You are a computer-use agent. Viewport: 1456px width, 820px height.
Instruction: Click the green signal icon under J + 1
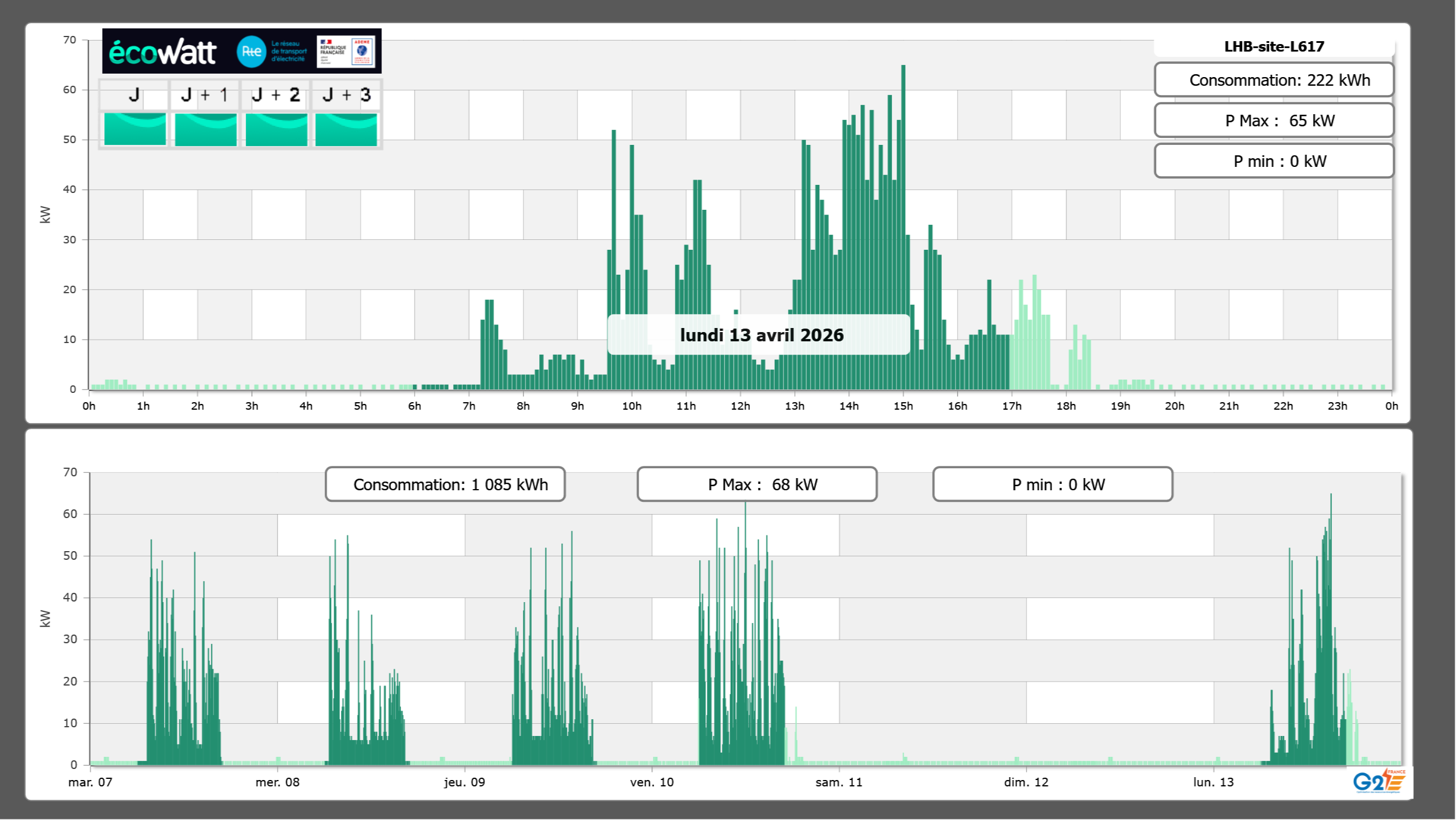pos(205,129)
